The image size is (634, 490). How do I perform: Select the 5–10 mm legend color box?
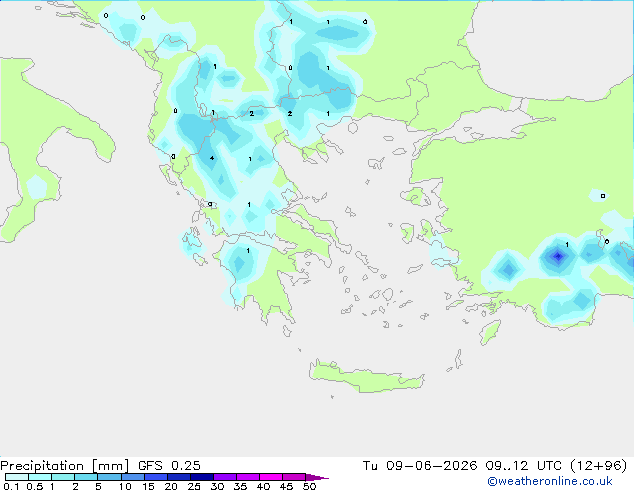[x=109, y=477]
